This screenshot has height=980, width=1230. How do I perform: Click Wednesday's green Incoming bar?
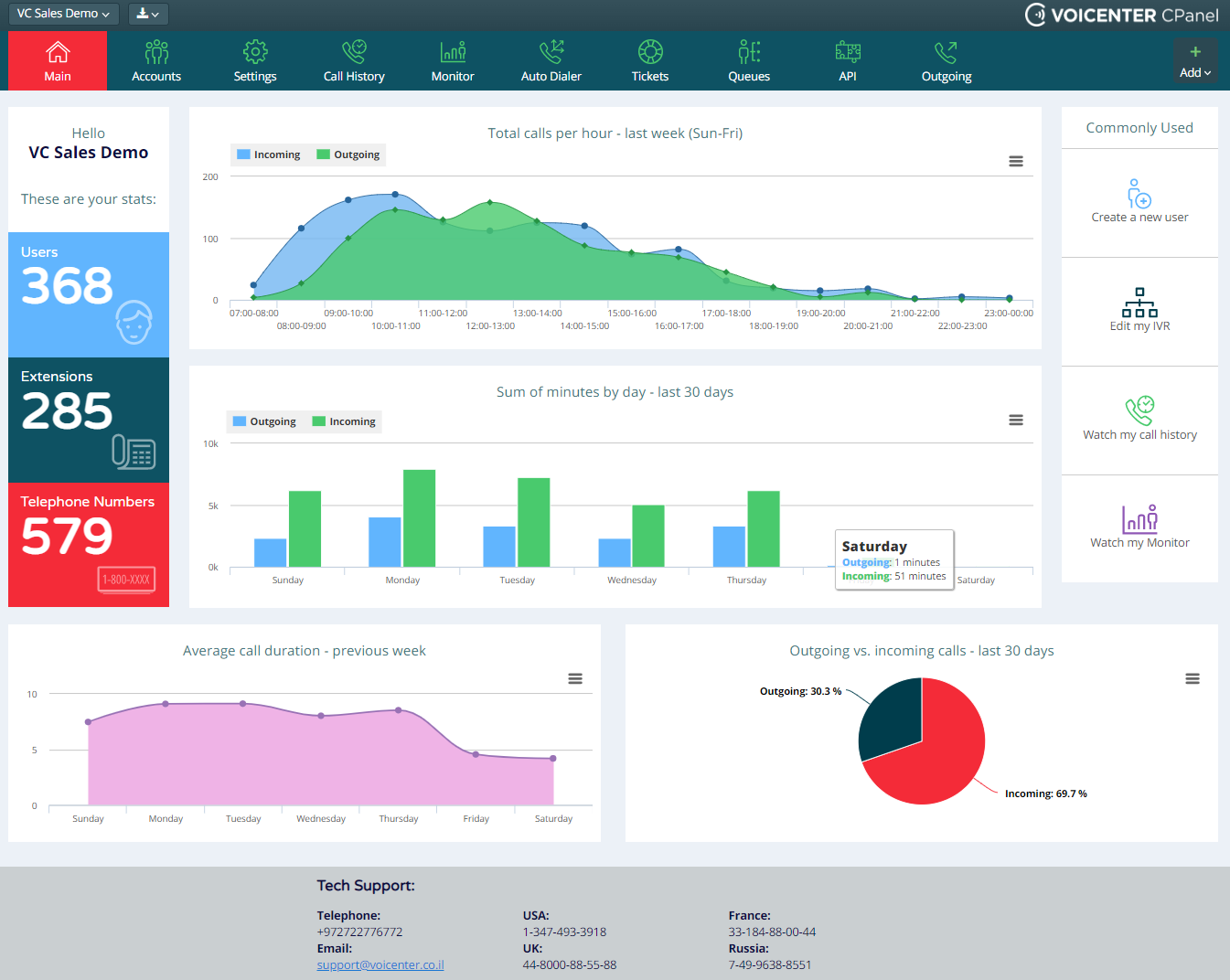(648, 536)
